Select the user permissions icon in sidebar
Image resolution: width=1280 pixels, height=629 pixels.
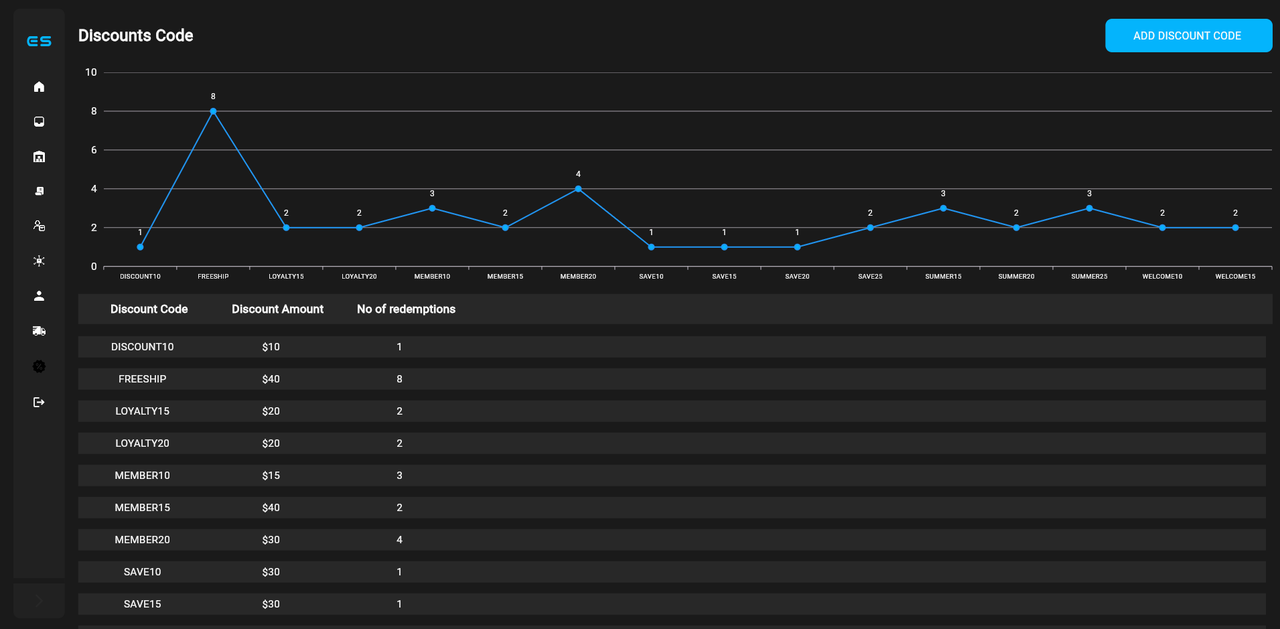[x=39, y=226]
